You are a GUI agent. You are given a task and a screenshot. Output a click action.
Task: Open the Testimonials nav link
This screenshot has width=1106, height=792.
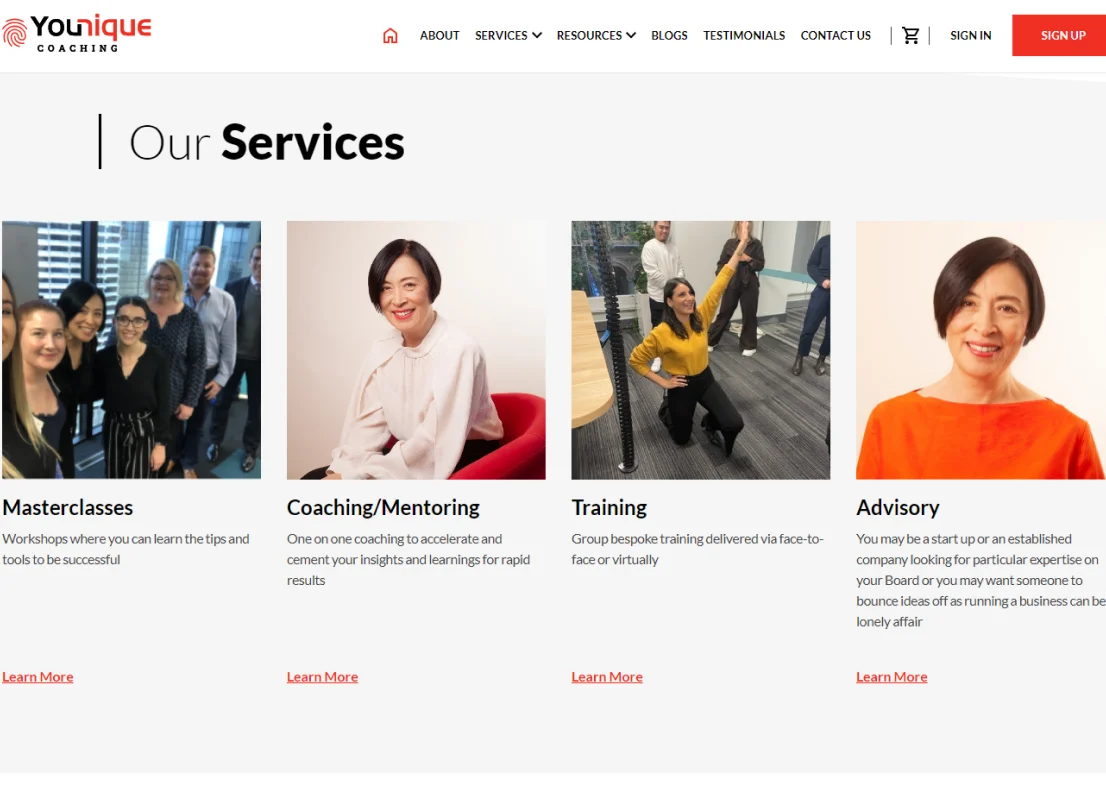click(743, 35)
